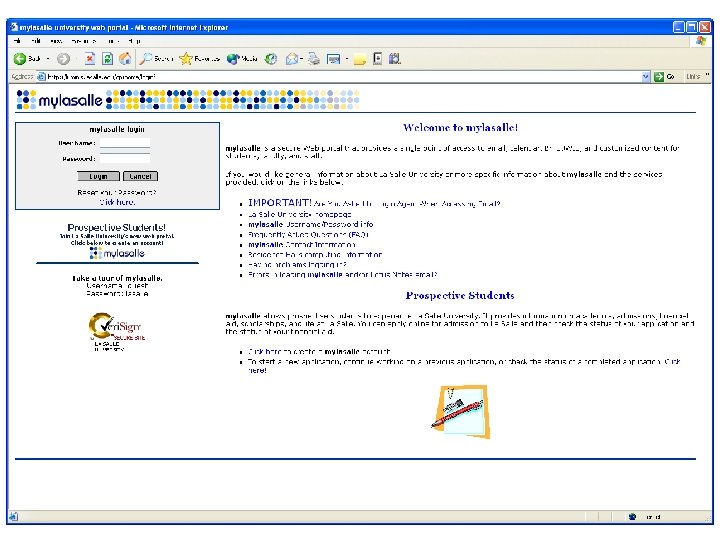Print the page with printer icon
The width and height of the screenshot is (720, 540).
click(x=314, y=59)
